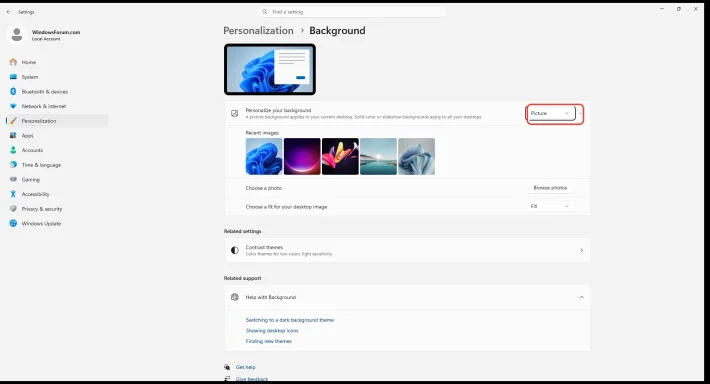Click the search magnifier icon
710x384 pixels.
pos(264,12)
